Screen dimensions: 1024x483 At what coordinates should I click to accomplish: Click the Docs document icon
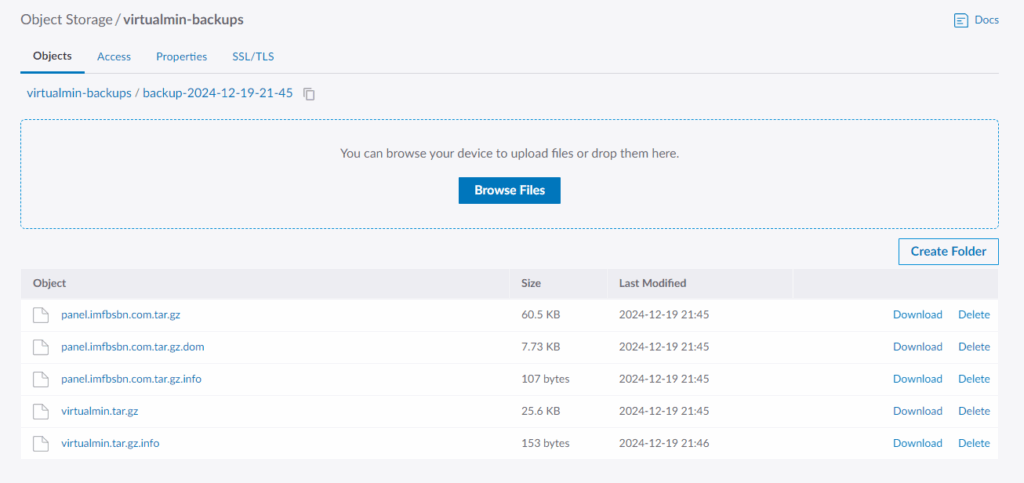pos(961,20)
